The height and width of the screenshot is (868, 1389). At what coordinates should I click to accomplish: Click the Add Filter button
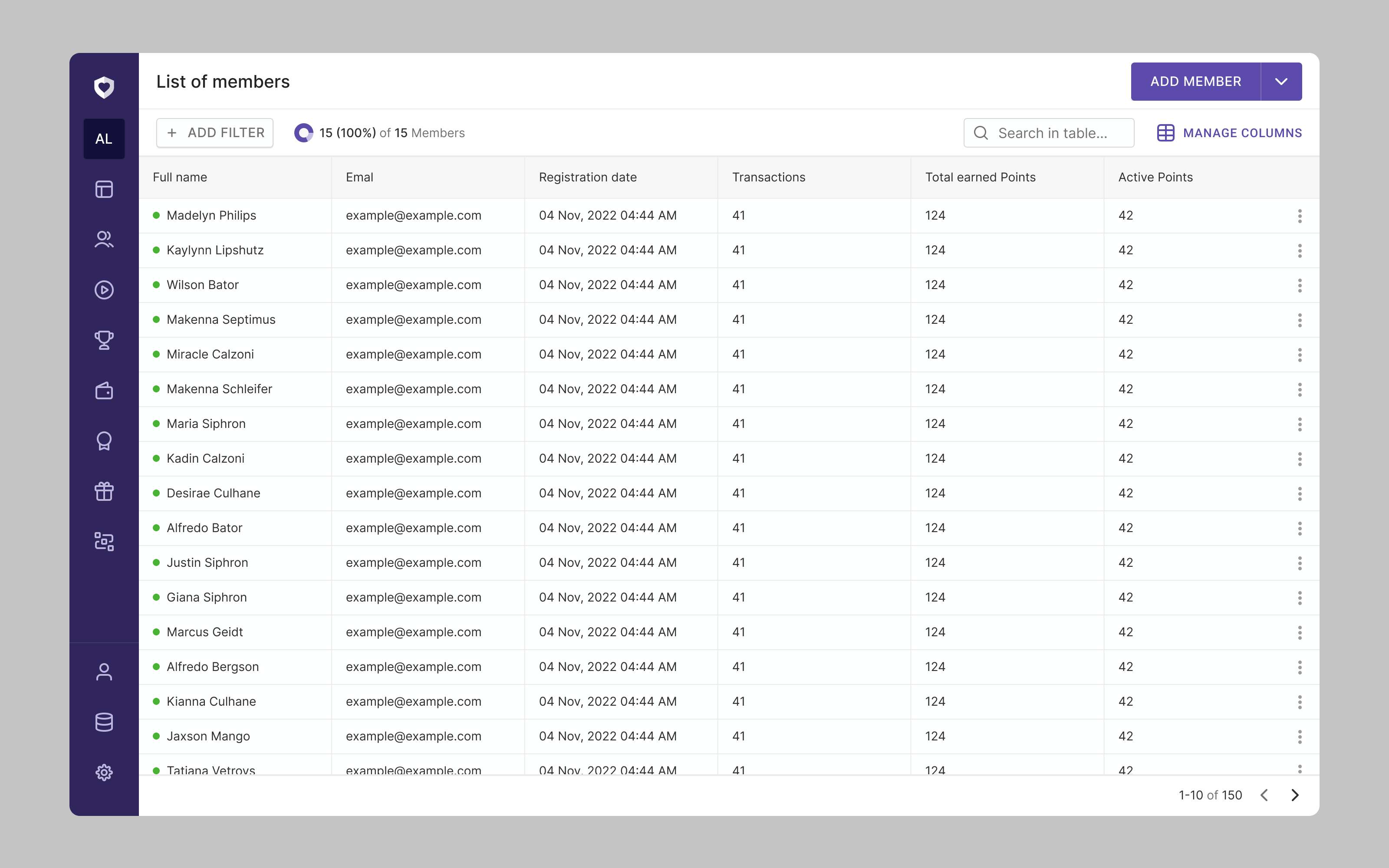[215, 133]
